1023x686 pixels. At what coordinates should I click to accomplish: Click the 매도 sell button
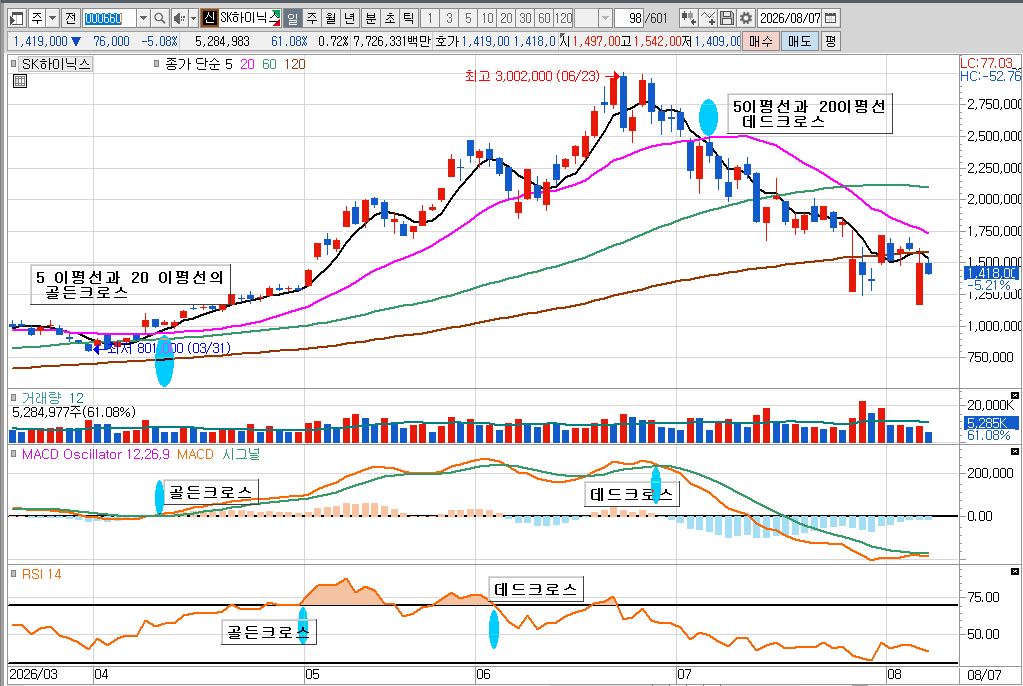[800, 41]
